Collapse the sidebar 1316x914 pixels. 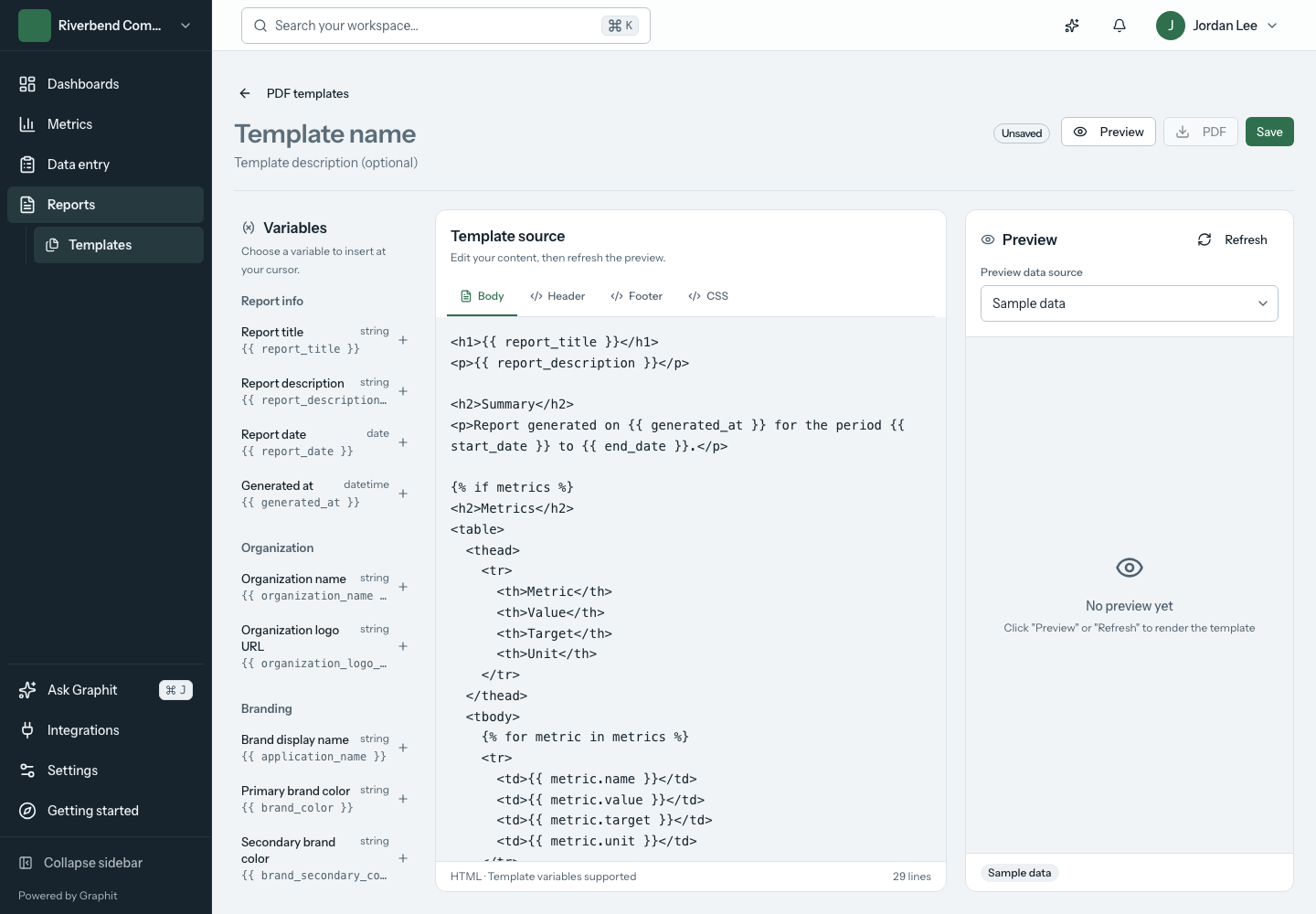click(x=106, y=863)
